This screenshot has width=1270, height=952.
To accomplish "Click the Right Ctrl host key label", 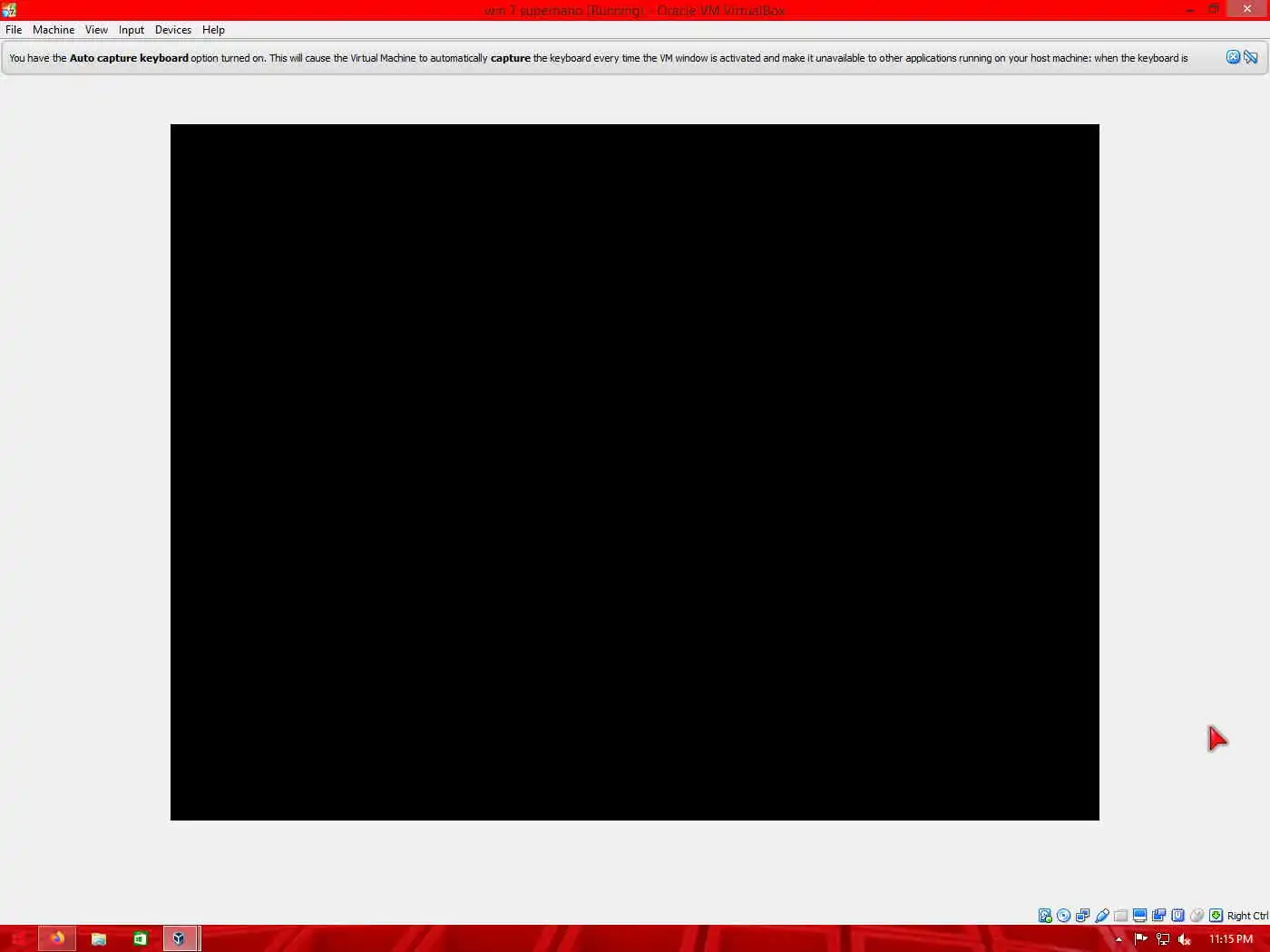I will pyautogui.click(x=1248, y=916).
